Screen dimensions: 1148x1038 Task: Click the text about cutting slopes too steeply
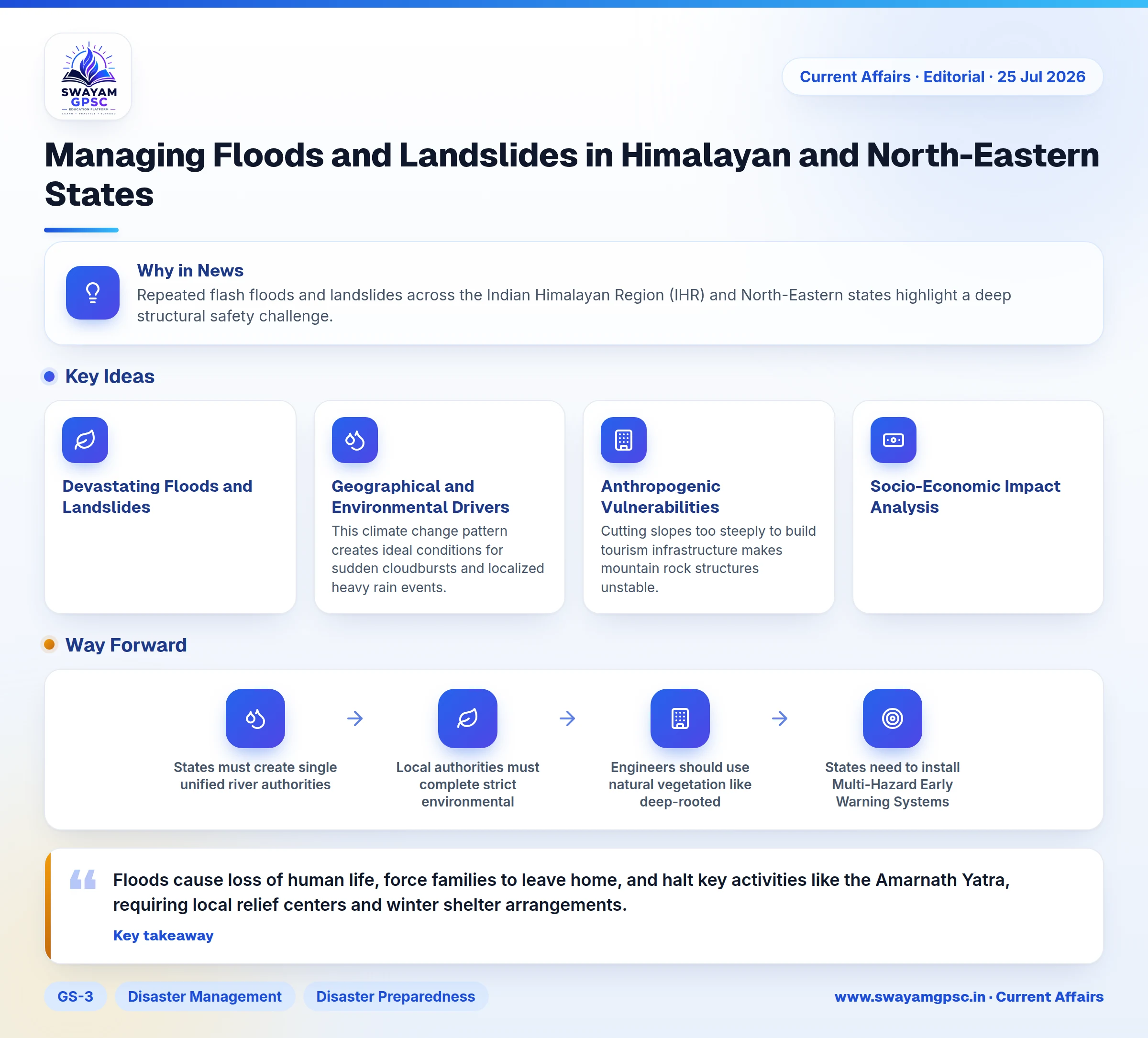(708, 559)
